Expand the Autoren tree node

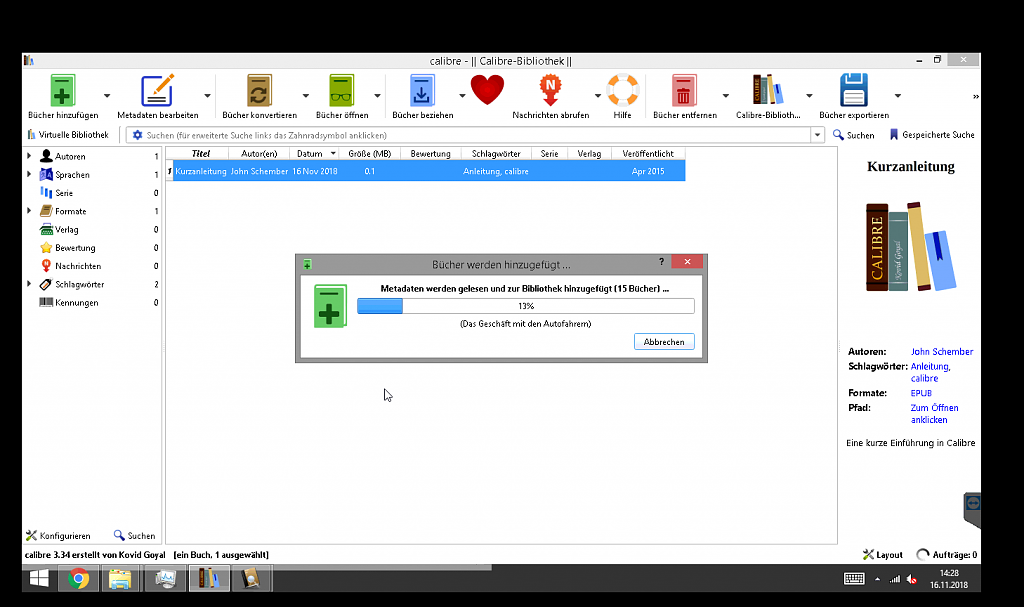pos(29,156)
